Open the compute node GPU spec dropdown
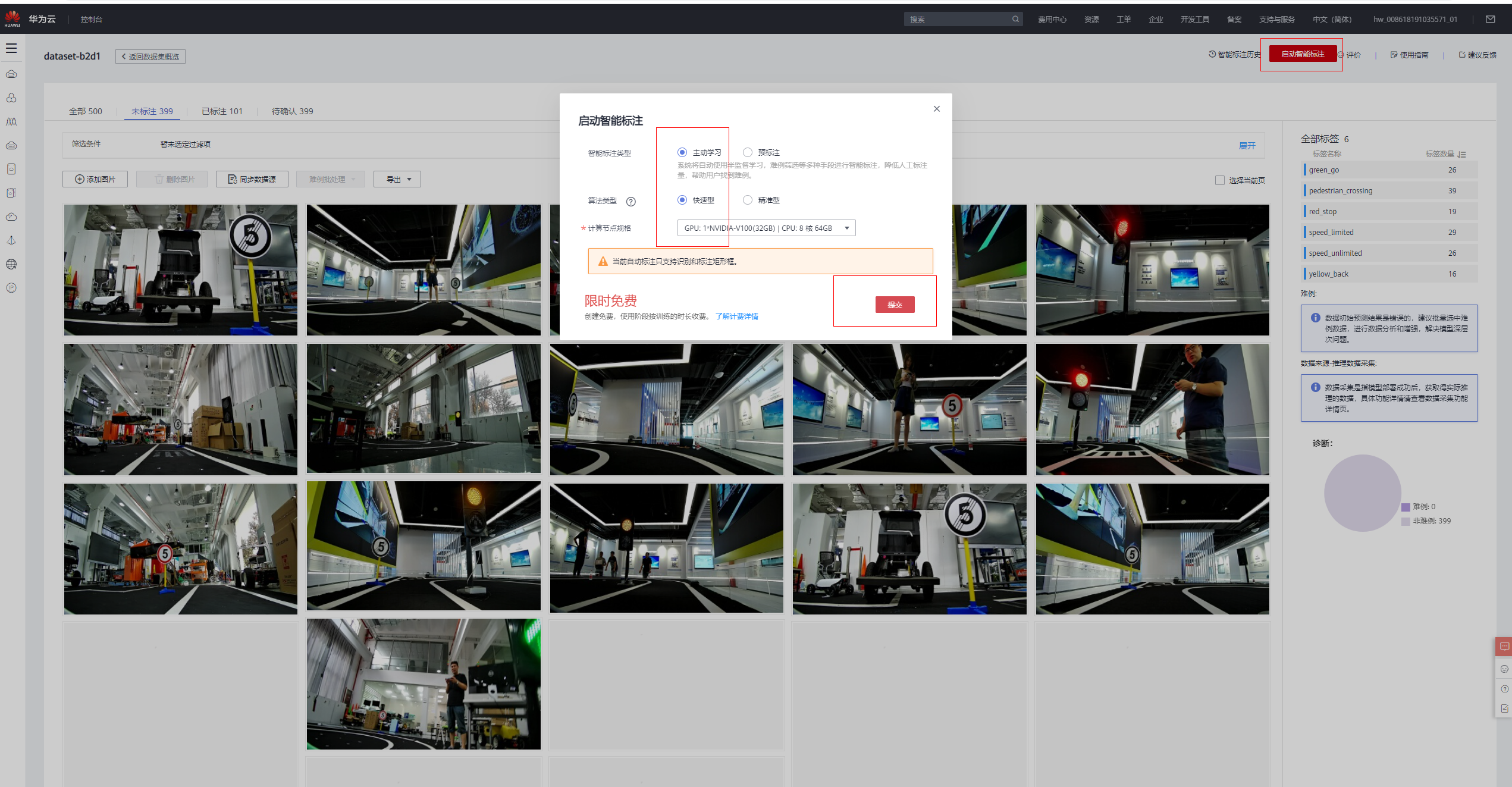 766,228
